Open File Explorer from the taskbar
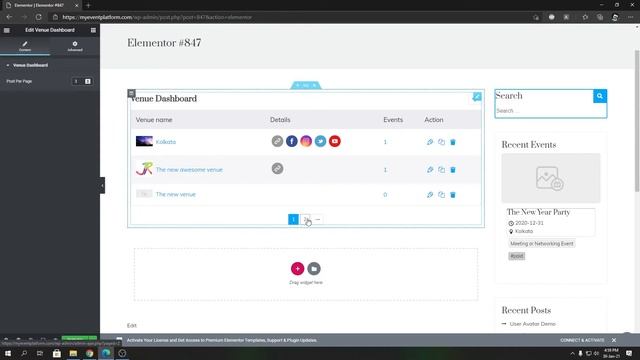 tap(73, 353)
